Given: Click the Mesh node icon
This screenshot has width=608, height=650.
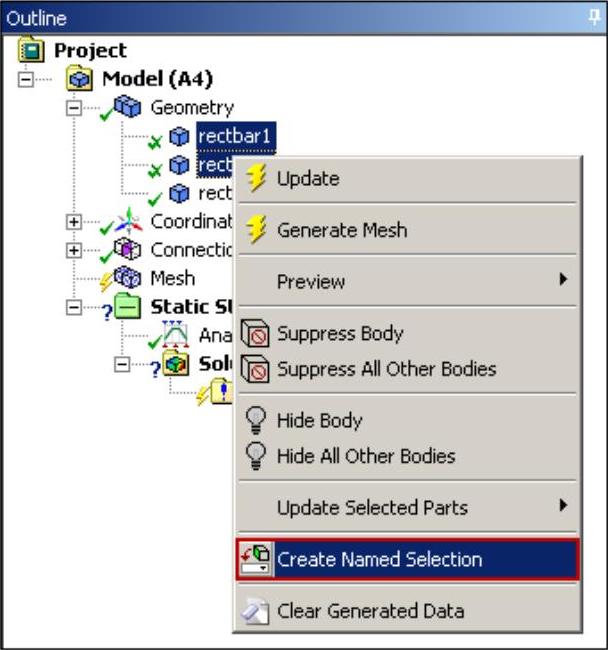Looking at the screenshot, I should (128, 278).
